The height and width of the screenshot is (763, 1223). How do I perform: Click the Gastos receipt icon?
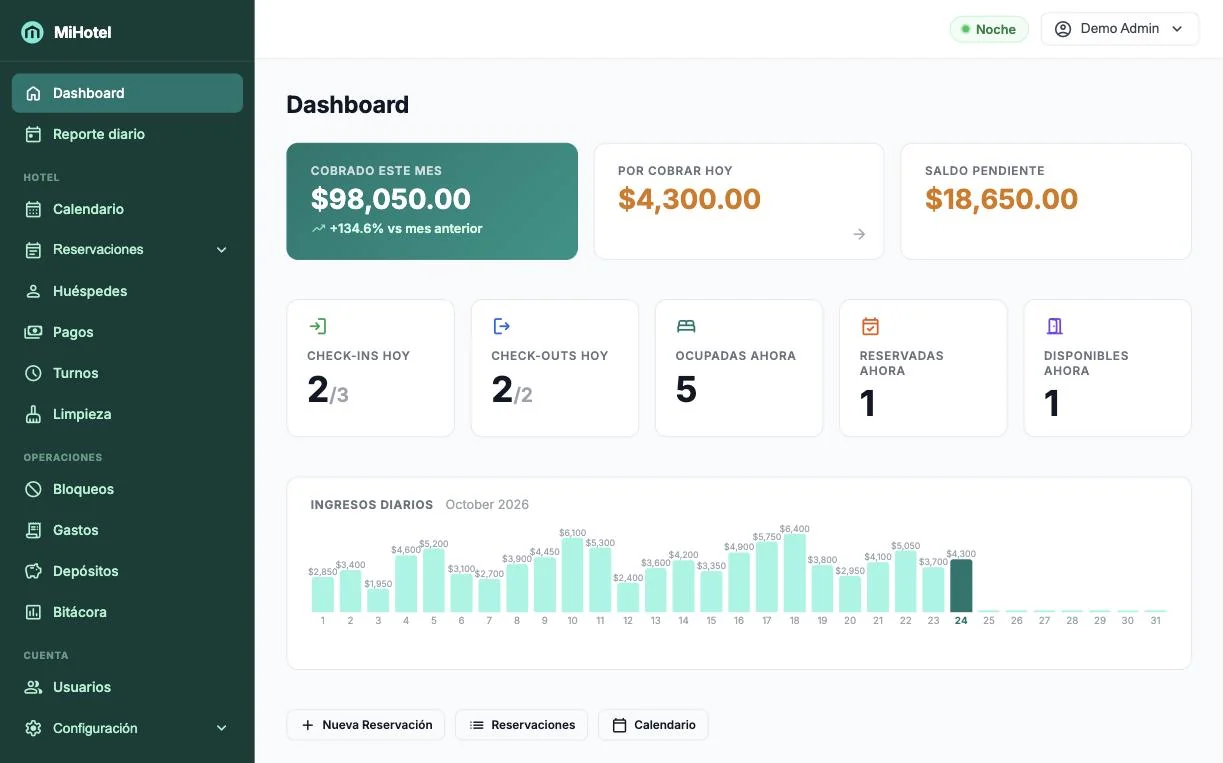(x=33, y=530)
